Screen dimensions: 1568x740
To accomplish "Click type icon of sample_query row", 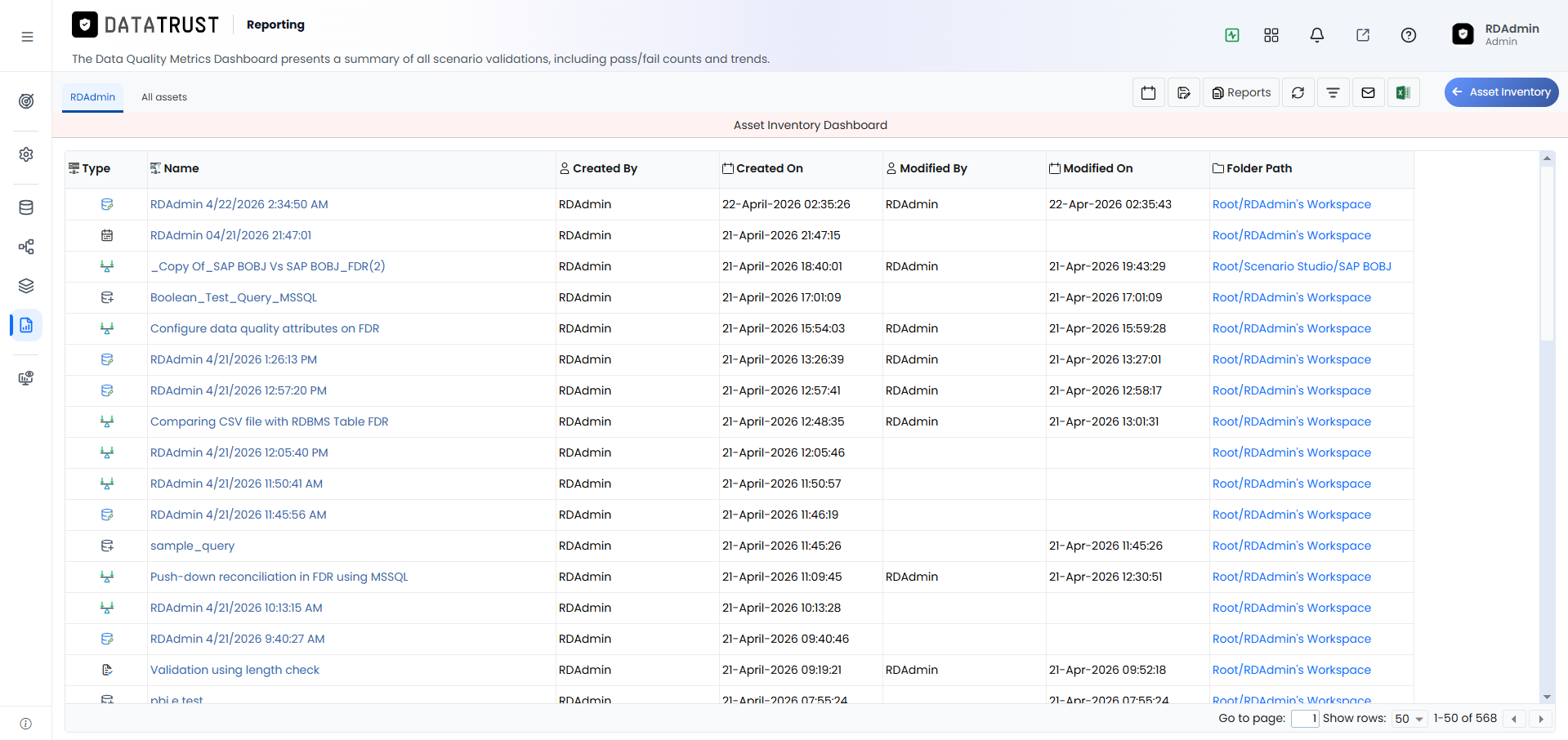I will pos(107,546).
